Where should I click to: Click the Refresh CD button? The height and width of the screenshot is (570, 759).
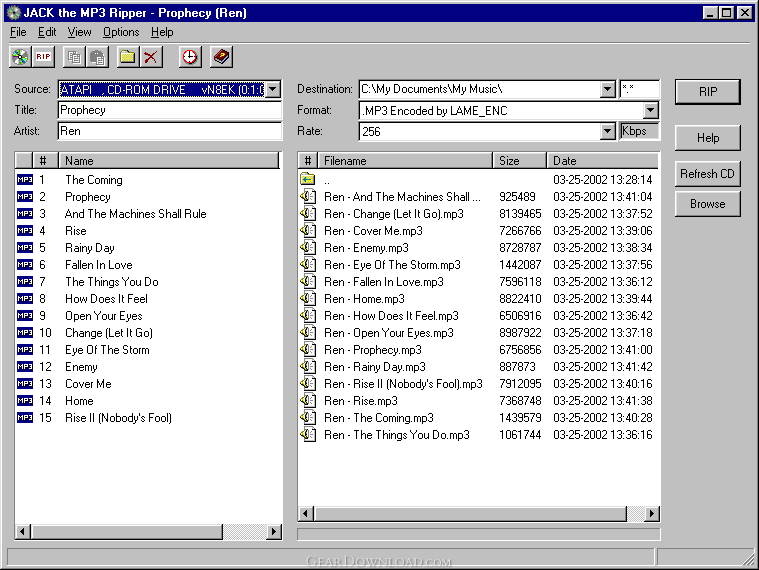[x=708, y=174]
